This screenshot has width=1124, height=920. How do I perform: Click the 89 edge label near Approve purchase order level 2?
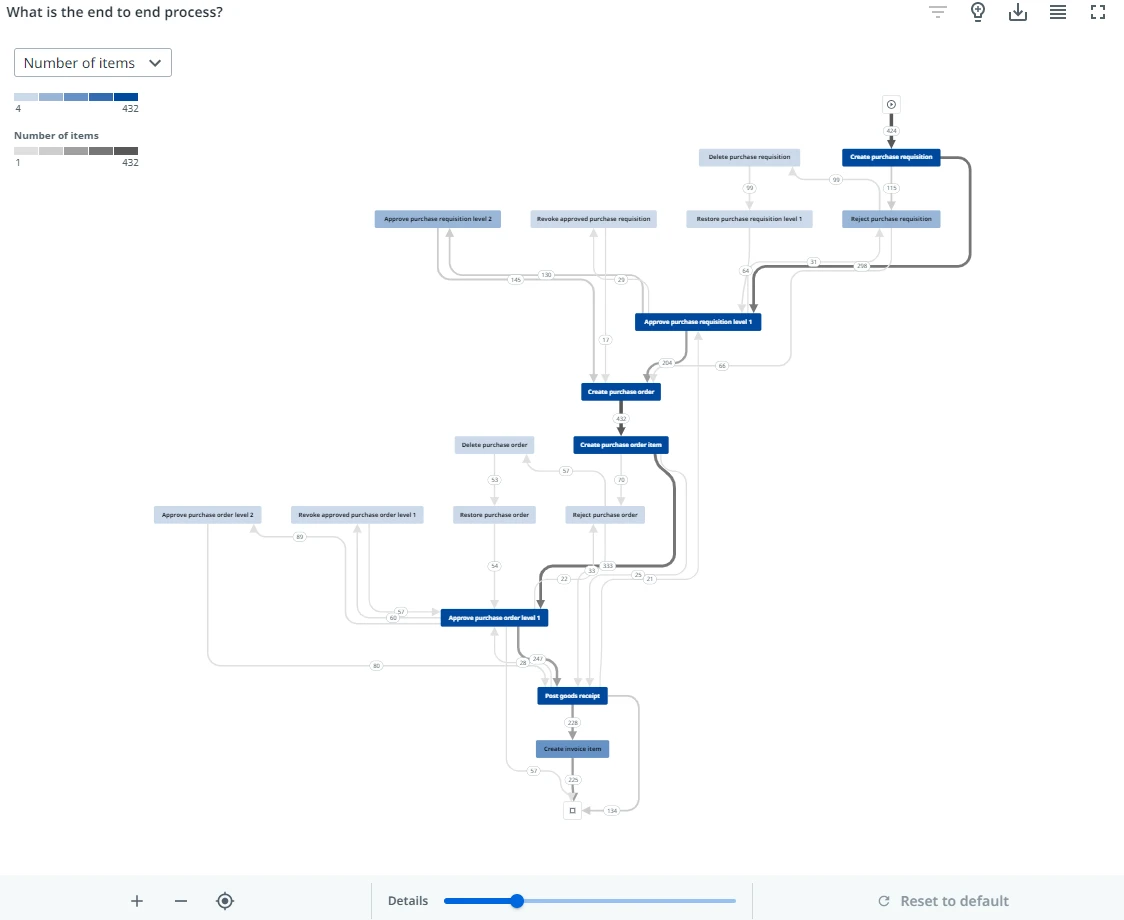pyautogui.click(x=300, y=536)
